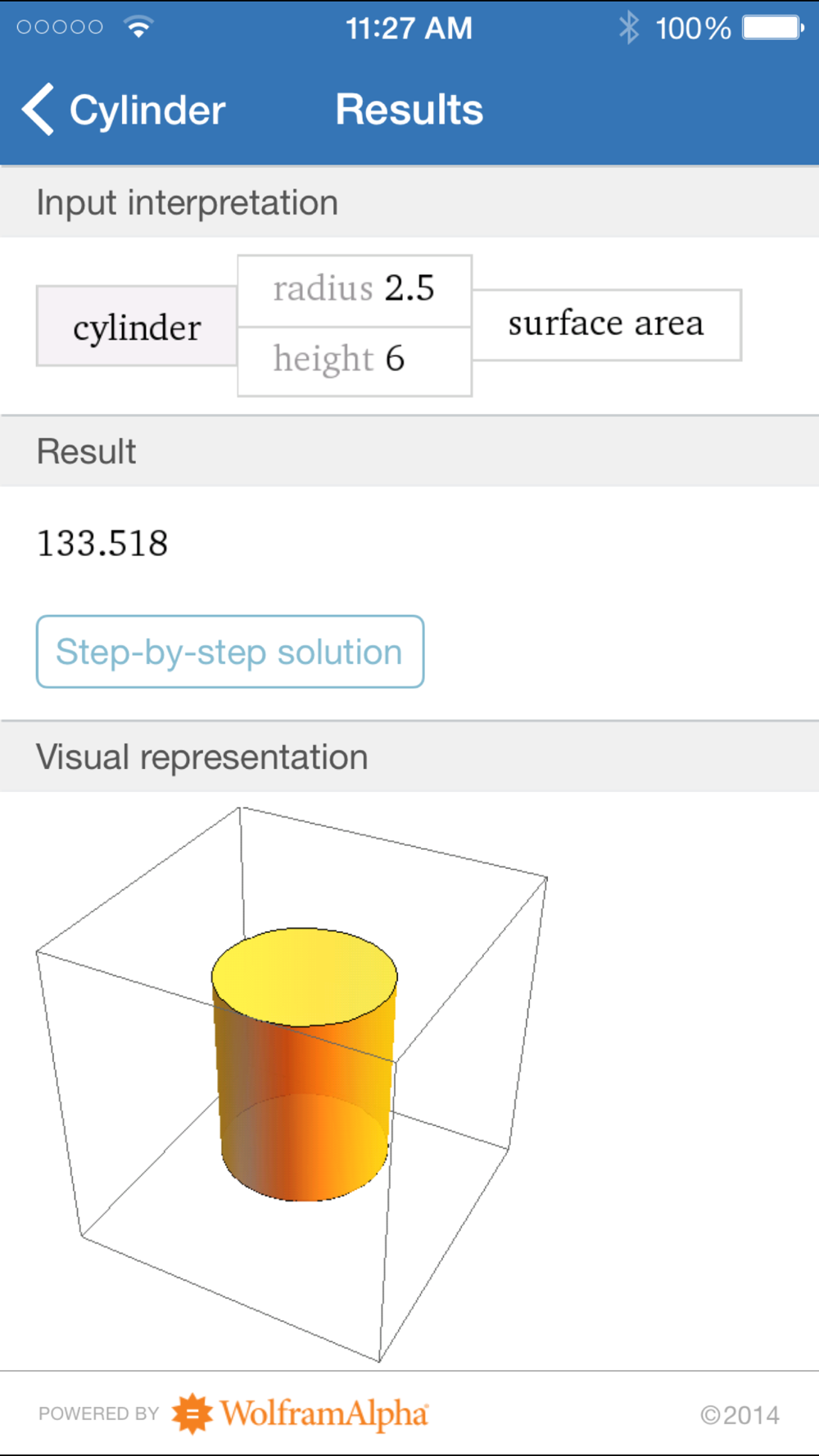Image resolution: width=819 pixels, height=1456 pixels.
Task: Tap the back chevron arrow icon
Action: (x=38, y=110)
